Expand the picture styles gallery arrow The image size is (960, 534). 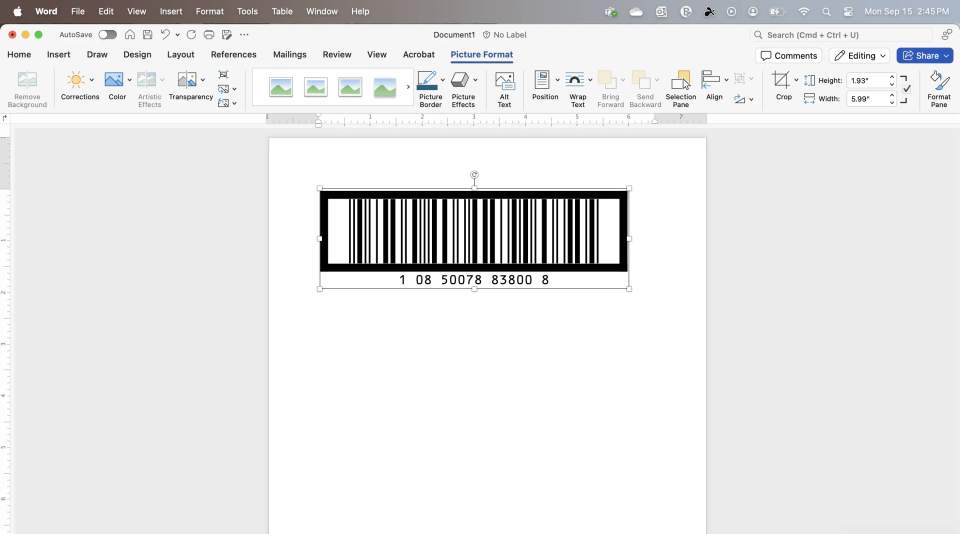click(408, 88)
